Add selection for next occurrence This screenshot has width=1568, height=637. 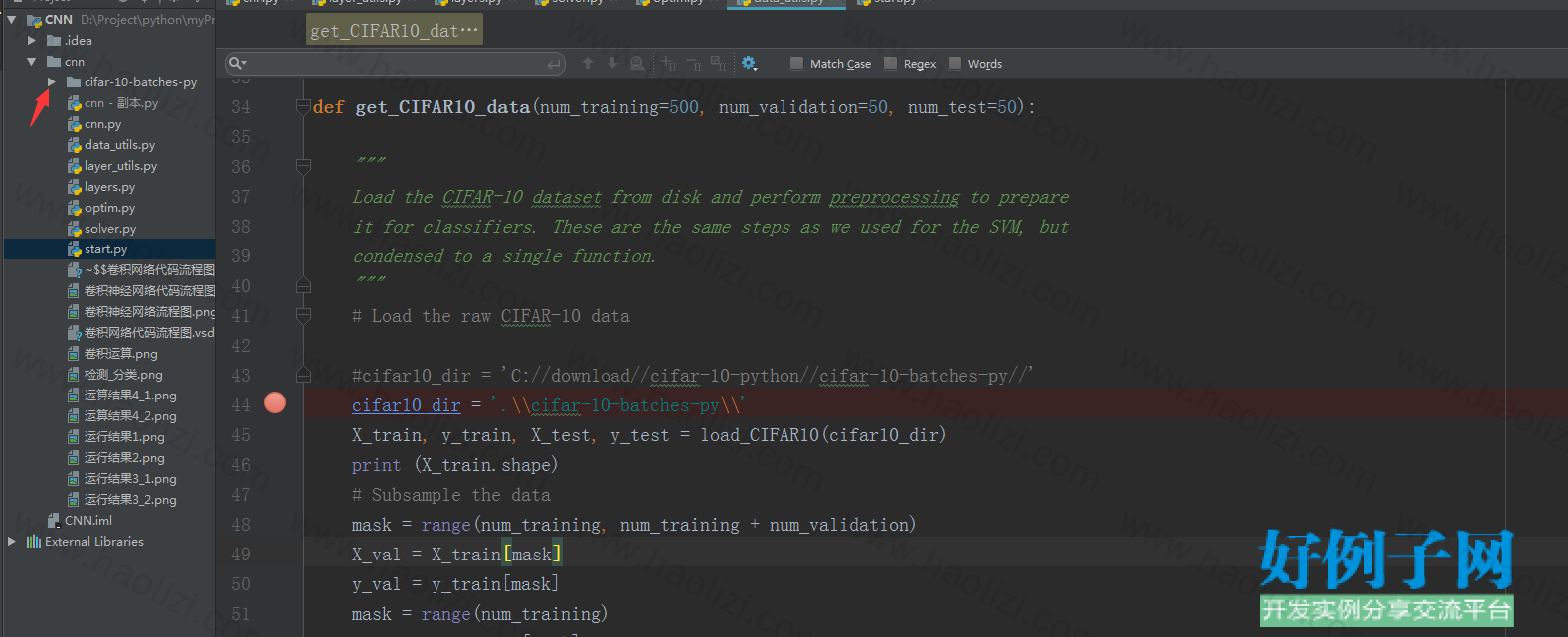pyautogui.click(x=669, y=64)
